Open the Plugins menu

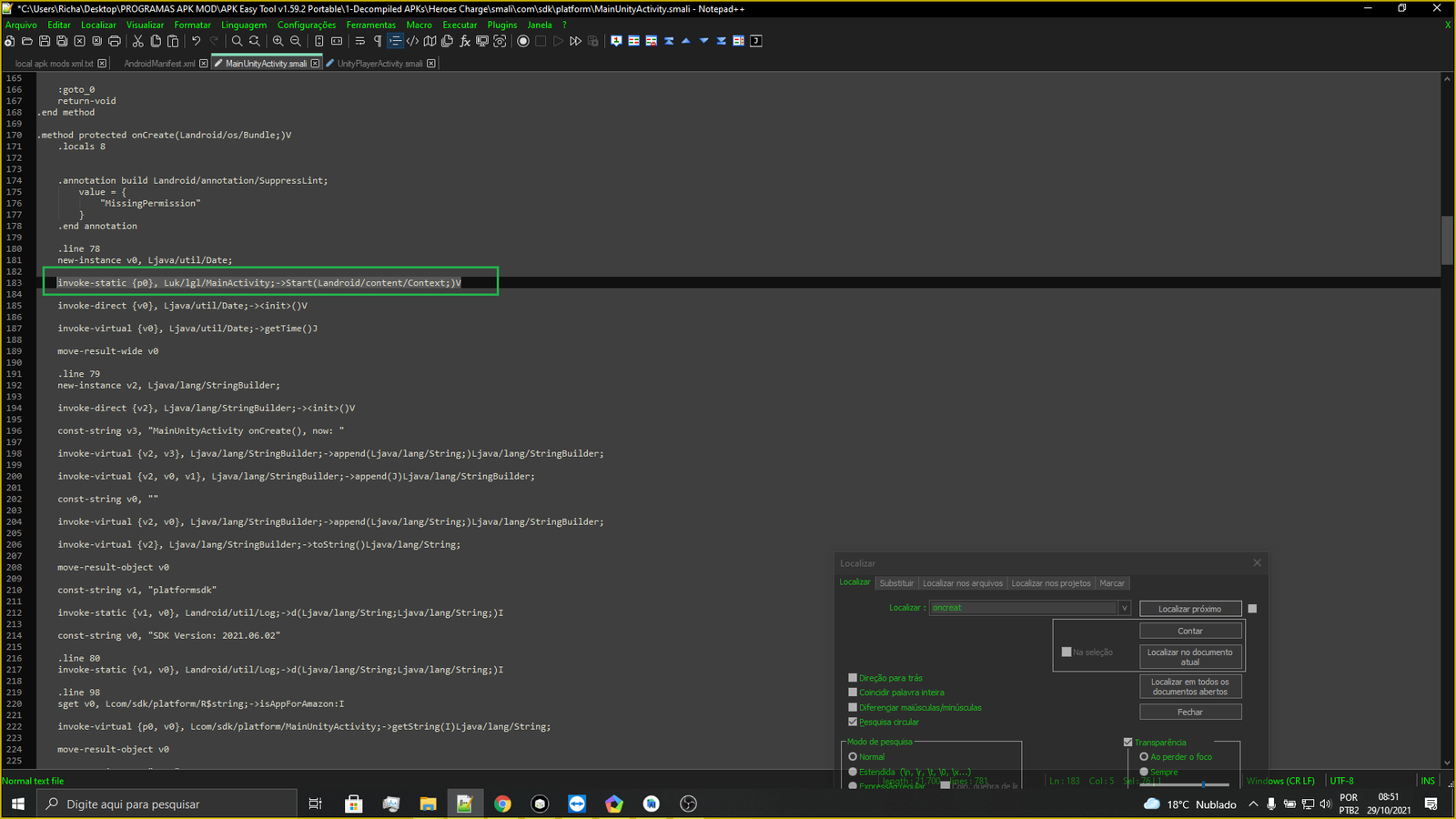pyautogui.click(x=502, y=25)
